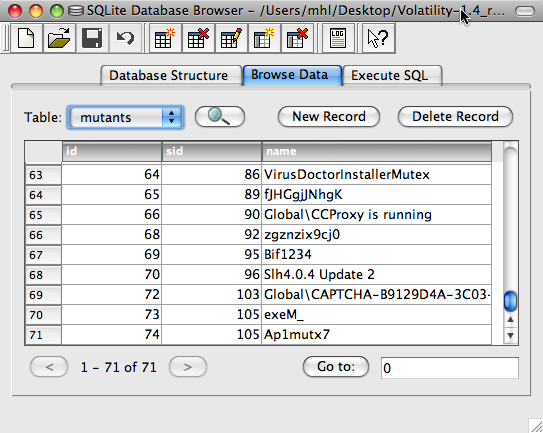The height and width of the screenshot is (433, 543).
Task: Click the Delete Index toolbar icon
Action: [x=297, y=38]
